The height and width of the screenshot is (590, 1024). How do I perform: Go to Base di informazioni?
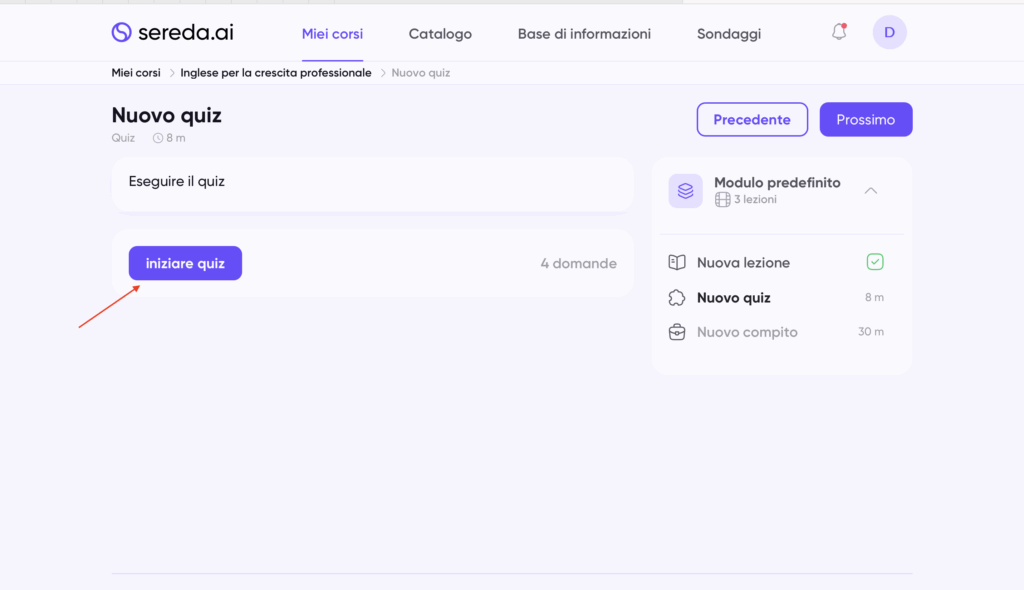pos(584,34)
